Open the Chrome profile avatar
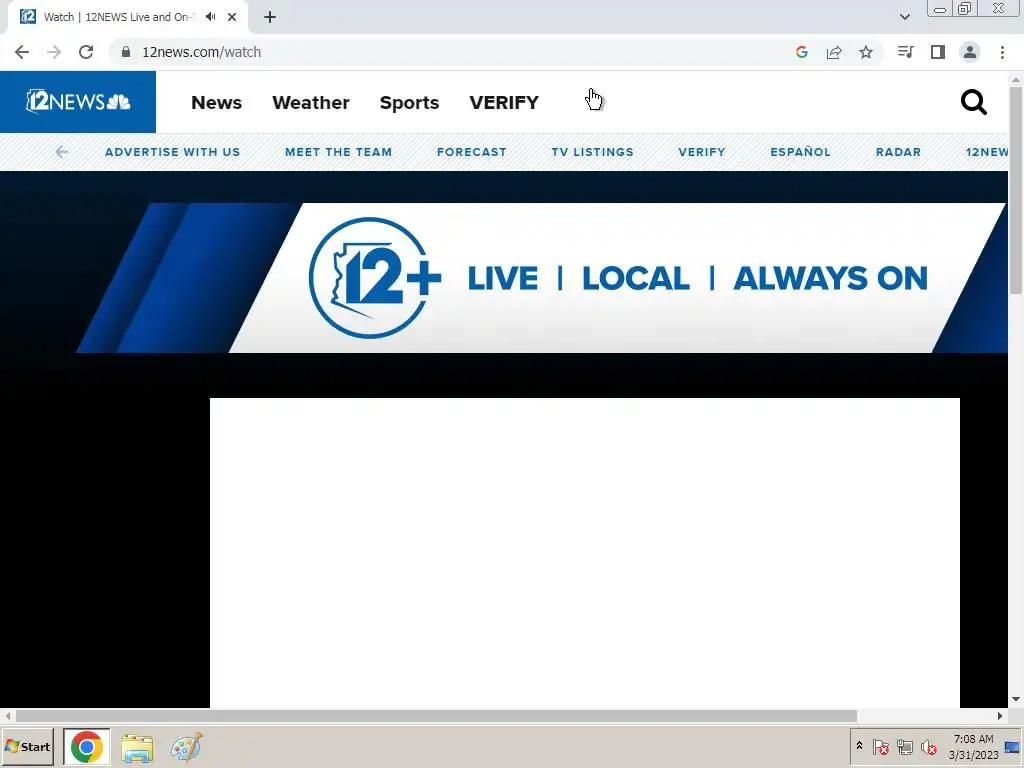The image size is (1024, 768). point(970,52)
